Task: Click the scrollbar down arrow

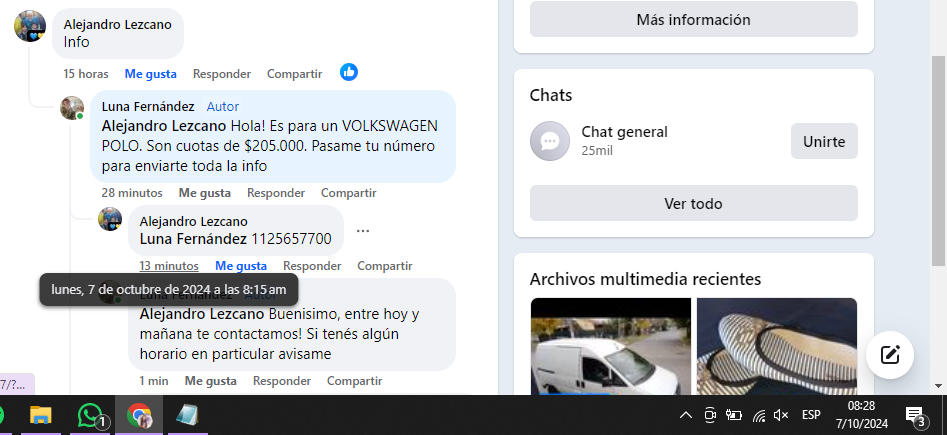Action: point(939,385)
